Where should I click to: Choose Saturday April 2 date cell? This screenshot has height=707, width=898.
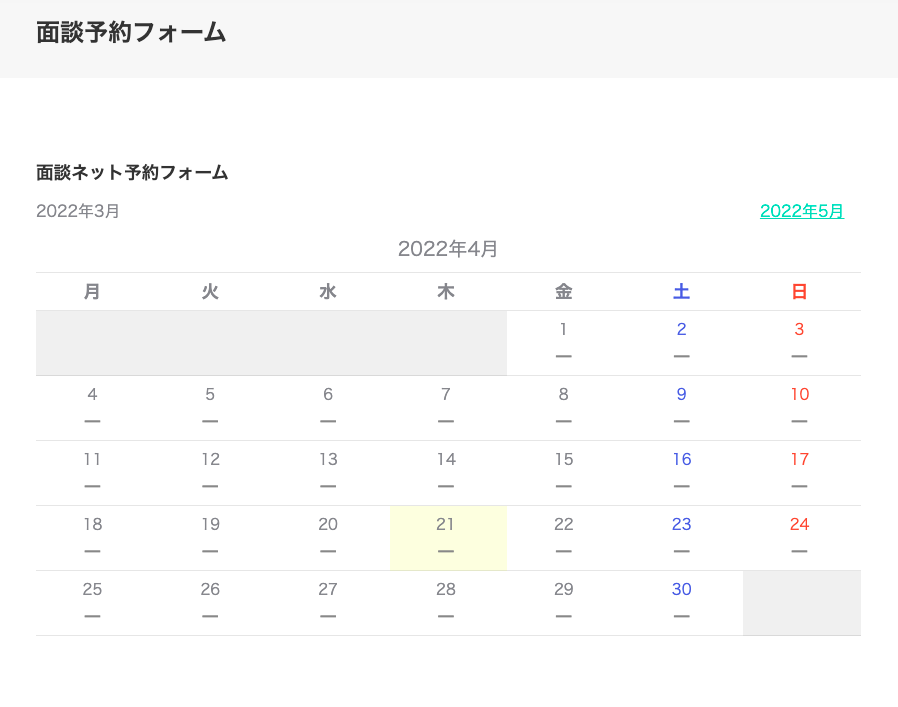[681, 341]
